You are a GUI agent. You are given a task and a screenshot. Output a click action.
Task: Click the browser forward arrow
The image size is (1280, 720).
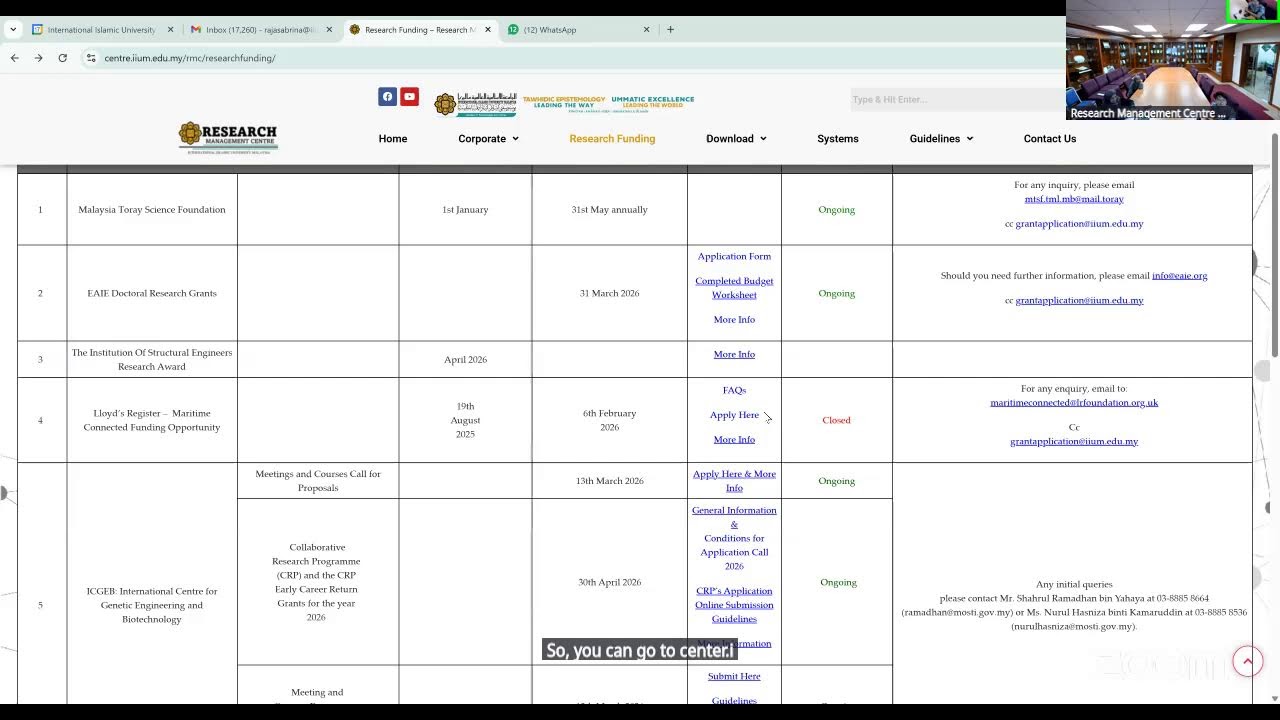click(38, 58)
